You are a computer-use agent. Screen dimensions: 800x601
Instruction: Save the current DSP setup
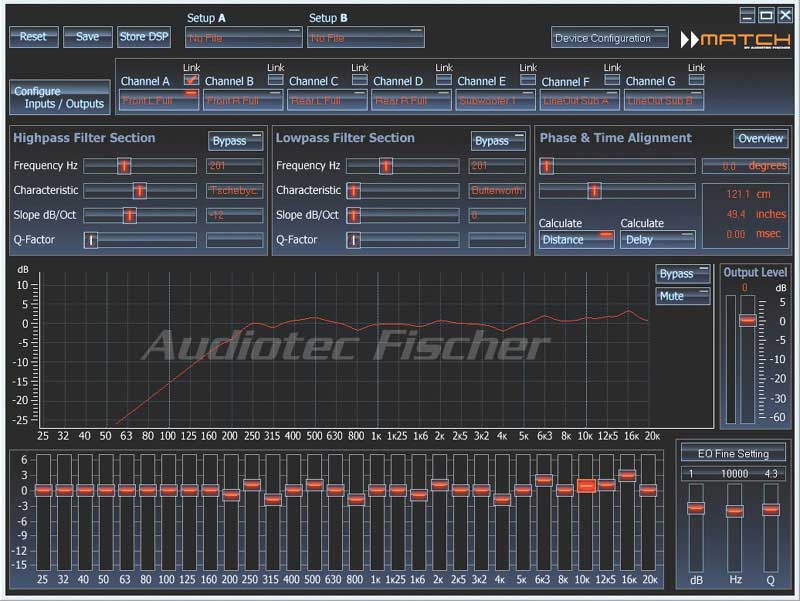click(x=87, y=37)
